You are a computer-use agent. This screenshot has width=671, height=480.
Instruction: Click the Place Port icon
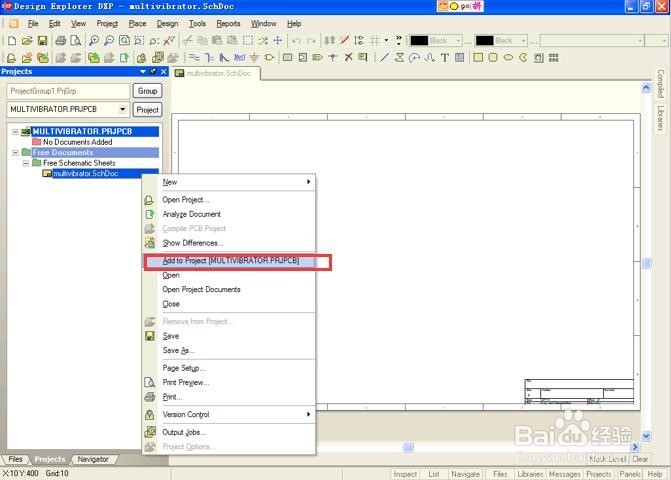point(318,57)
